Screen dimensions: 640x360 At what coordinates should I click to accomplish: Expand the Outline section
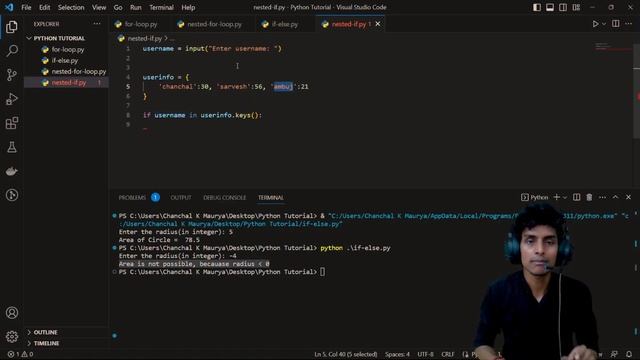coord(66,332)
